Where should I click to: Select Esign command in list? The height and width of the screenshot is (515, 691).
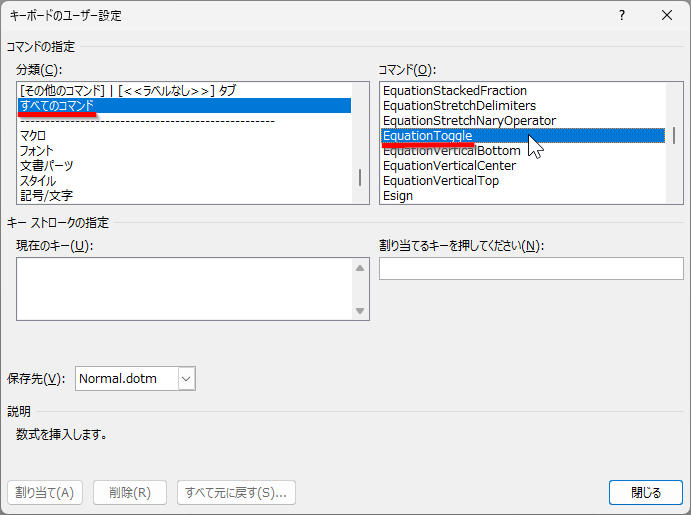tap(523, 196)
